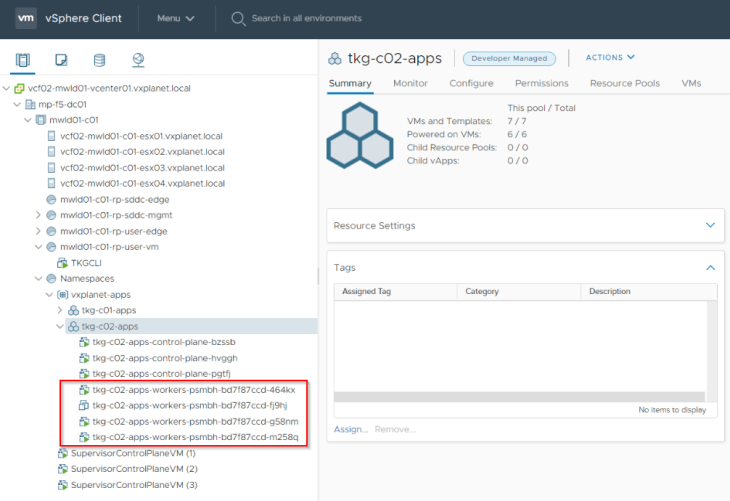Screen dimensions: 730x501
Task: Click the datacenter icon for mp-f5-dc01
Action: coord(30,104)
